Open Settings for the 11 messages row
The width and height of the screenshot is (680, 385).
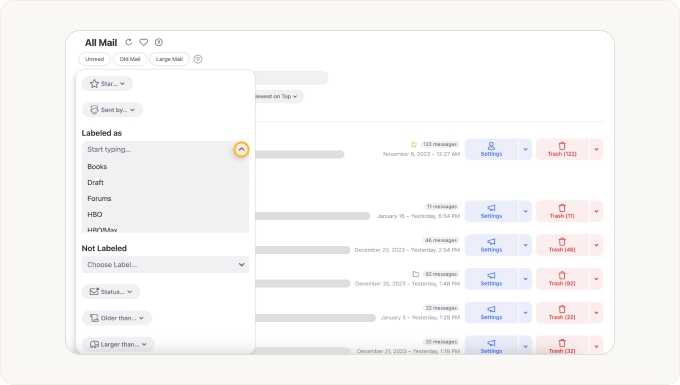[491, 211]
